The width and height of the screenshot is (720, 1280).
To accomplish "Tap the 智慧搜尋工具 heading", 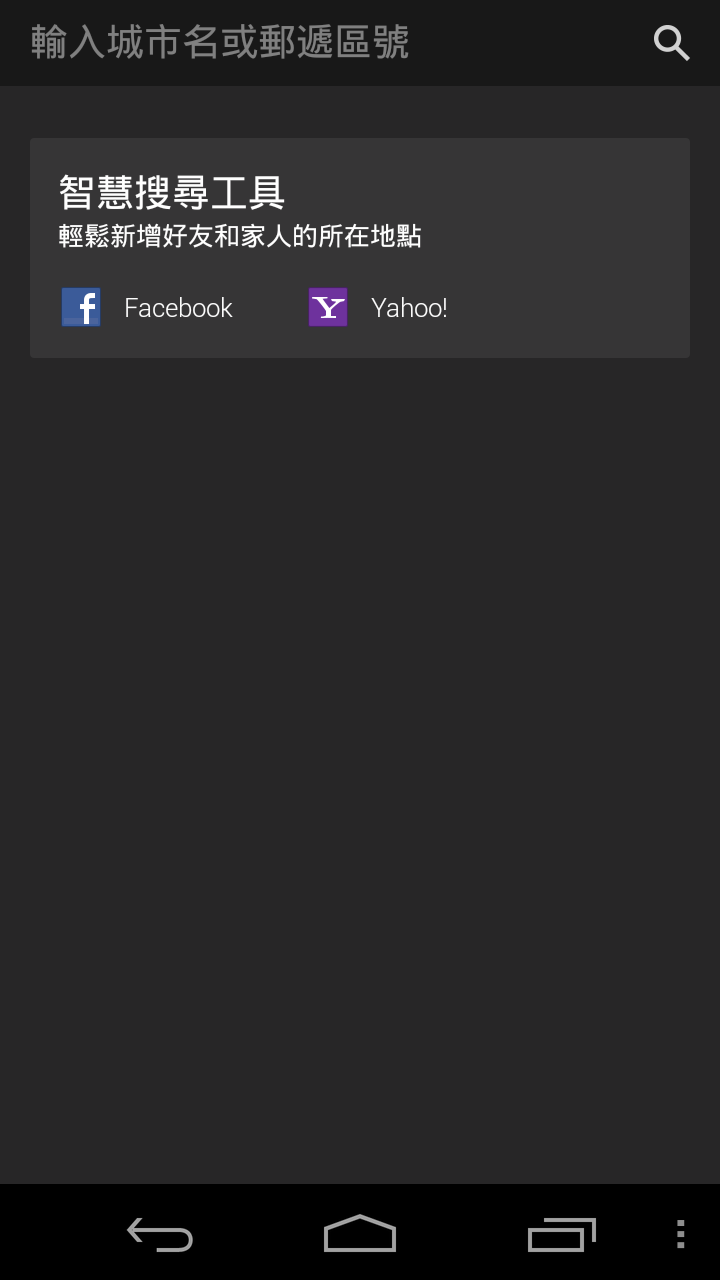I will click(x=172, y=192).
